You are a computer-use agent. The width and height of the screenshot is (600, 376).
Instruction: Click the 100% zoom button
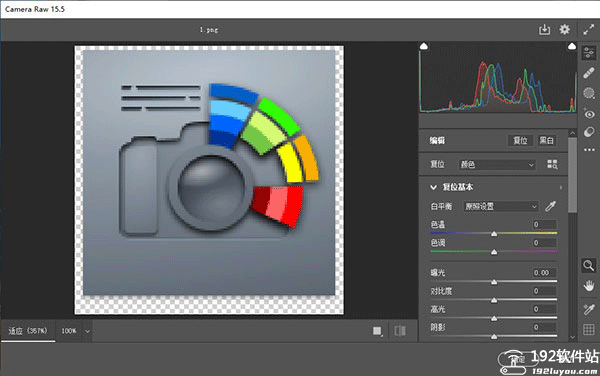(69, 331)
